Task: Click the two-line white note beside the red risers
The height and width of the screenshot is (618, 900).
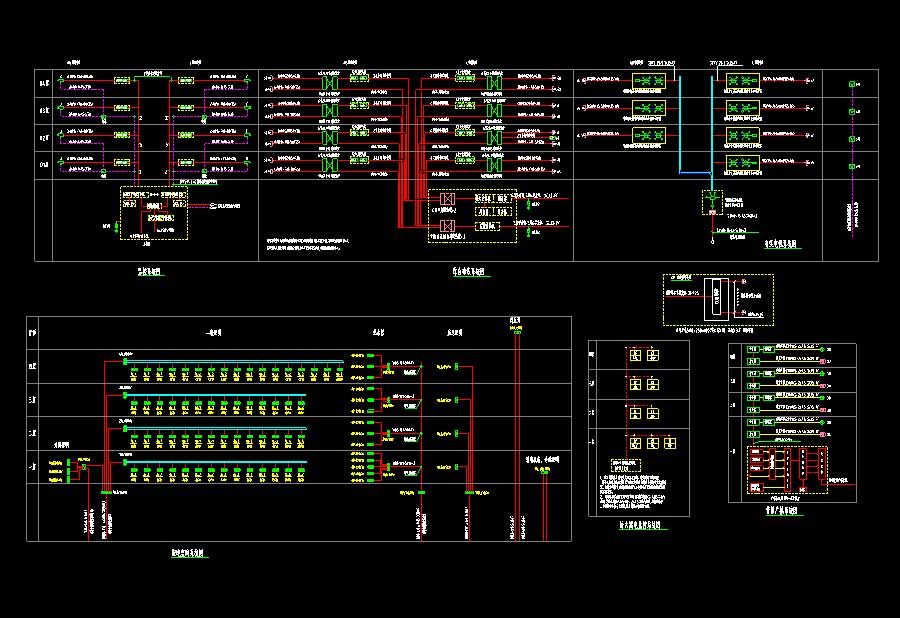Action: [308, 244]
